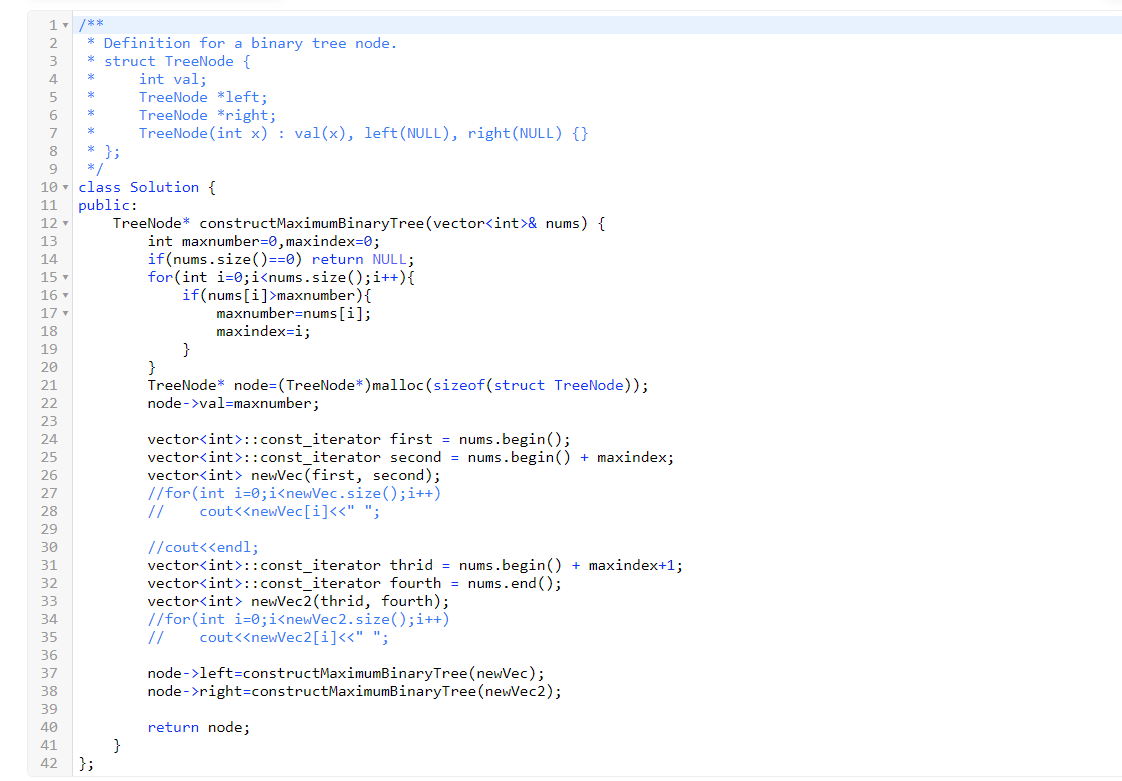
Task: Click the 'const_iterator first = nums.begin();' line
Action: pos(359,439)
